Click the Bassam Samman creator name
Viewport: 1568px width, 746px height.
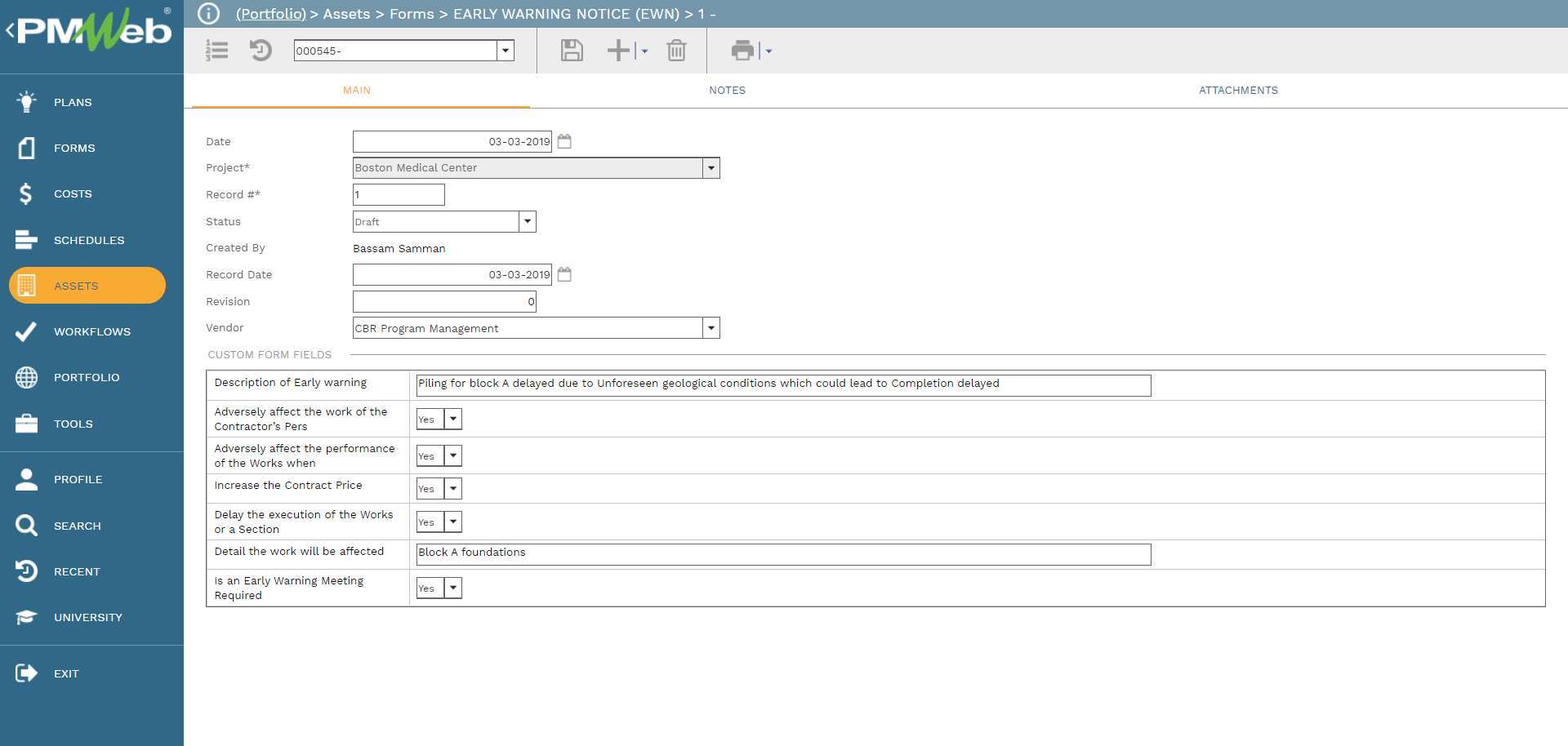[x=399, y=248]
